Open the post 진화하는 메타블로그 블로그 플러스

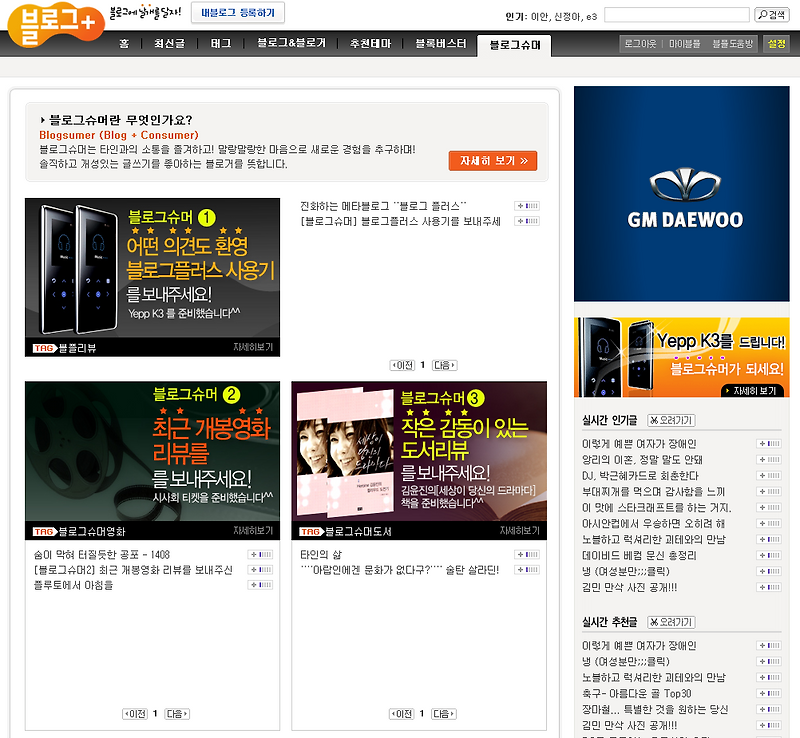pos(383,206)
